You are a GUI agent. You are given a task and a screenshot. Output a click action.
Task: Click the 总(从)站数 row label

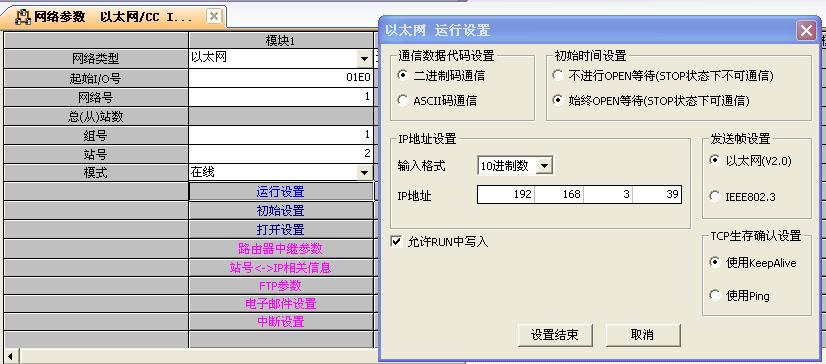click(95, 116)
